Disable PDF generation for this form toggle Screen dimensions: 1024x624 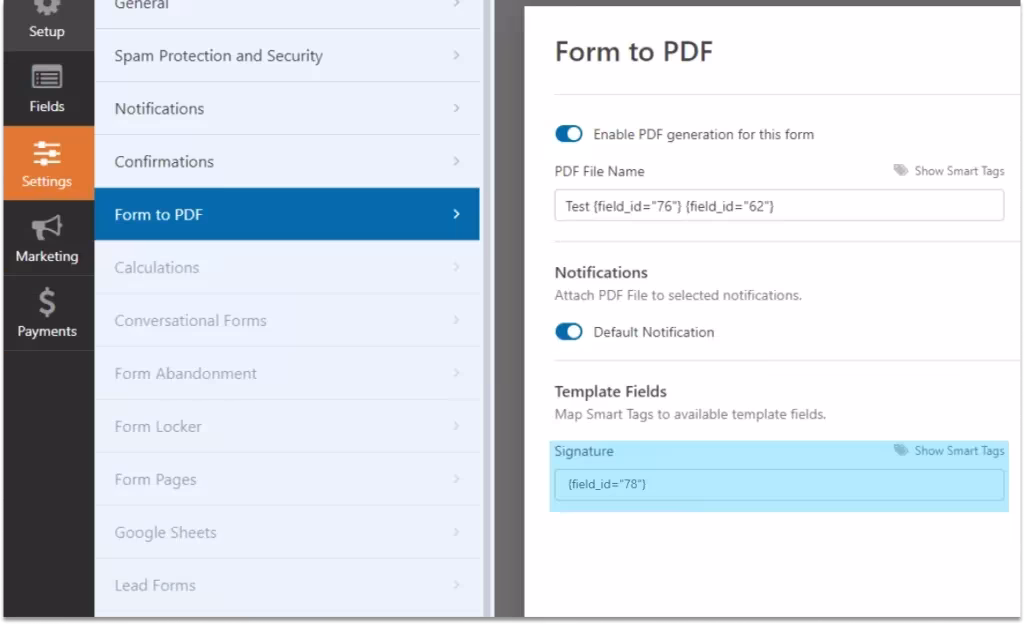pyautogui.click(x=569, y=134)
